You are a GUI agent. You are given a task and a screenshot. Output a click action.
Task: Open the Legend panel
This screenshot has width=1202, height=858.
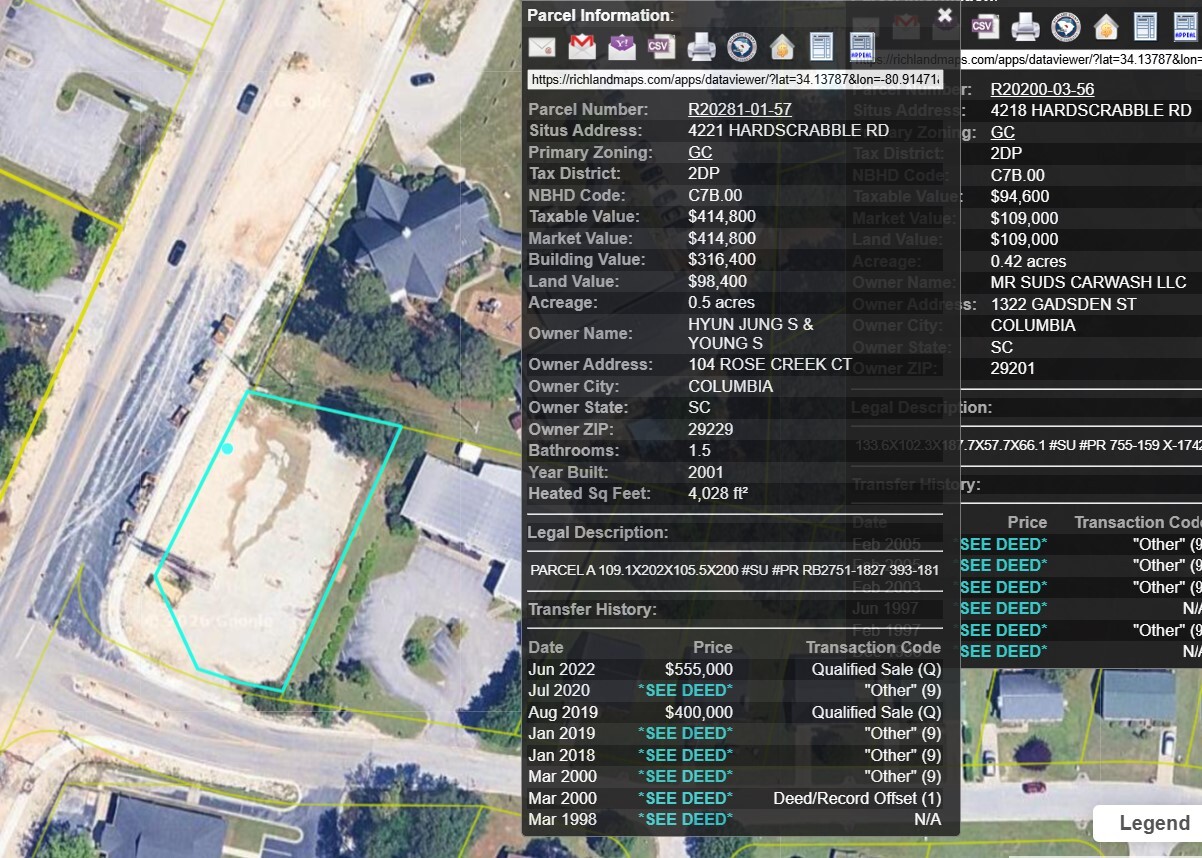[1153, 824]
